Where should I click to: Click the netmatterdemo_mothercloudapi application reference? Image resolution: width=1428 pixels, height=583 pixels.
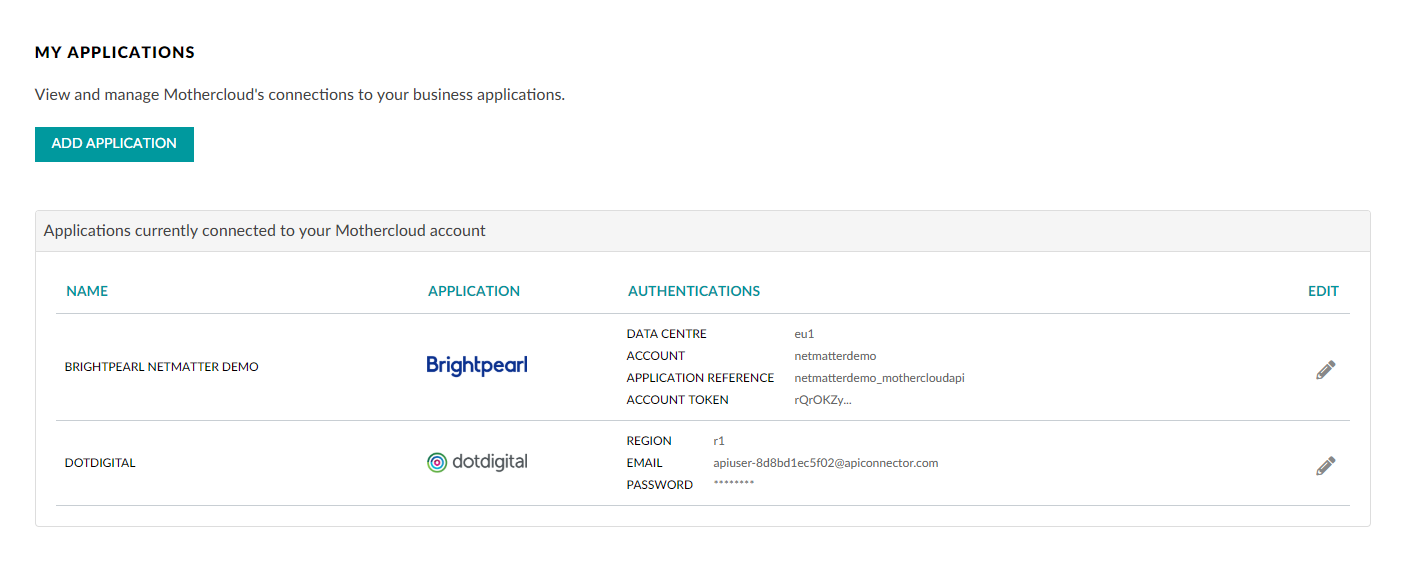[x=879, y=377]
